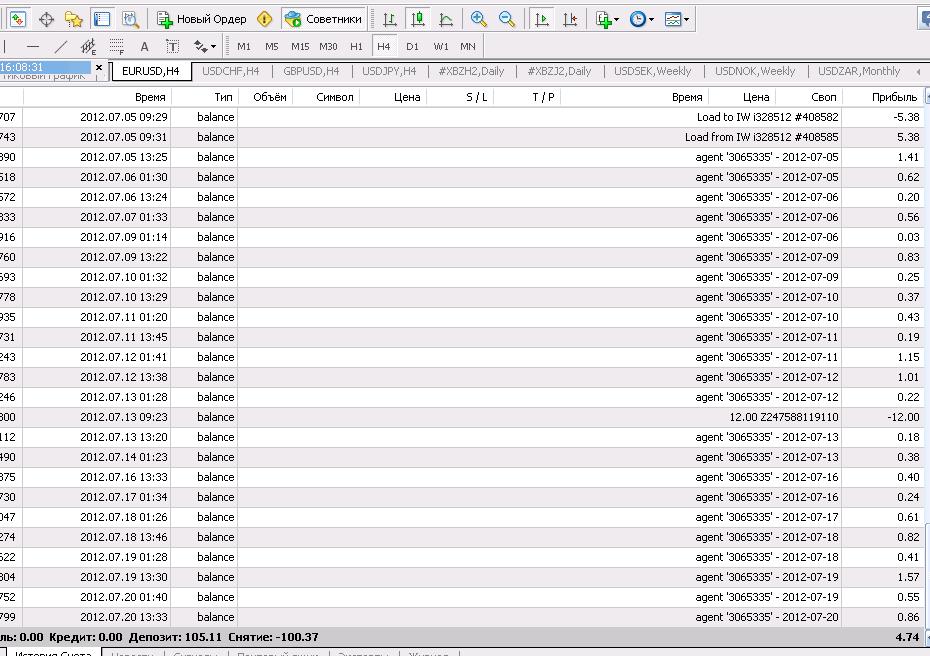Viewport: 930px width, 656px height.
Task: Select the horizontal line drawing tool
Action: coord(33,46)
